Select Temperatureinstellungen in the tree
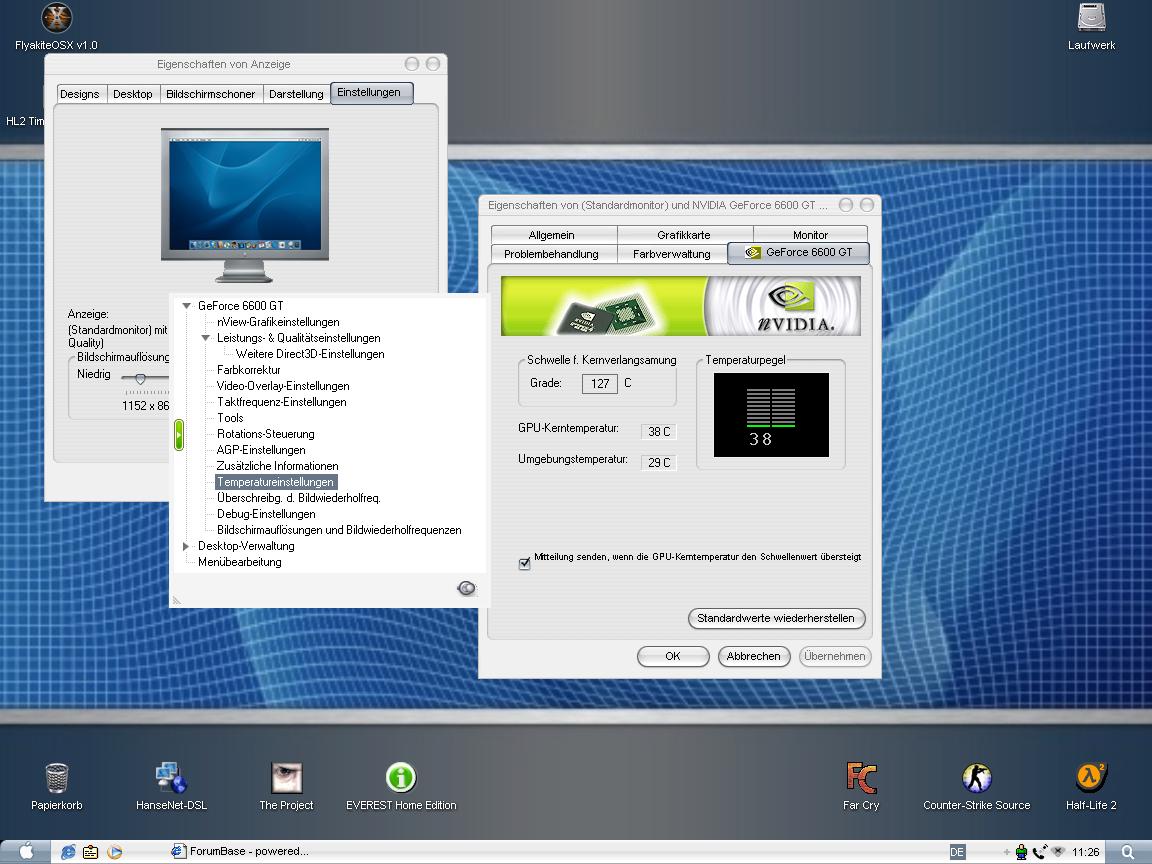This screenshot has height=864, width=1152. [276, 482]
